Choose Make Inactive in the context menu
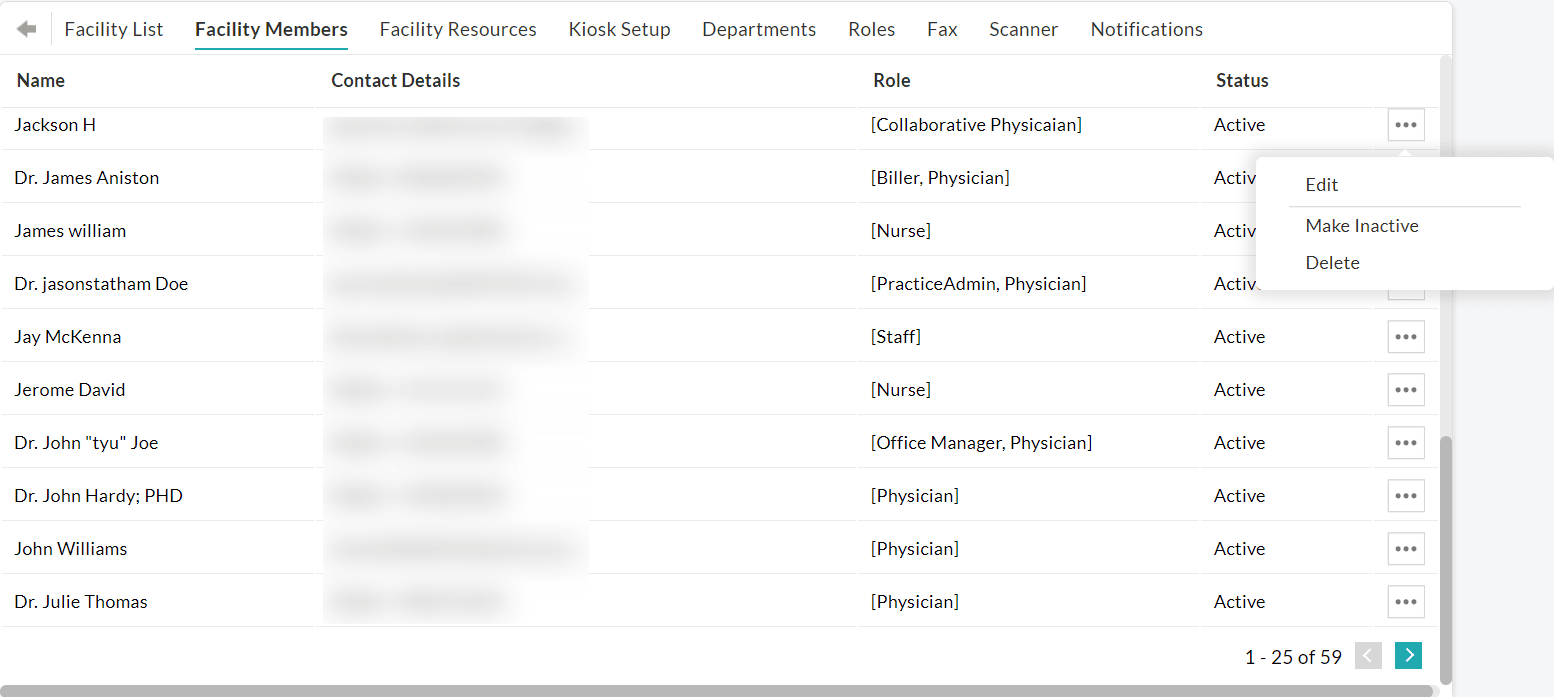Viewport: 1554px width, 697px height. pyautogui.click(x=1362, y=225)
